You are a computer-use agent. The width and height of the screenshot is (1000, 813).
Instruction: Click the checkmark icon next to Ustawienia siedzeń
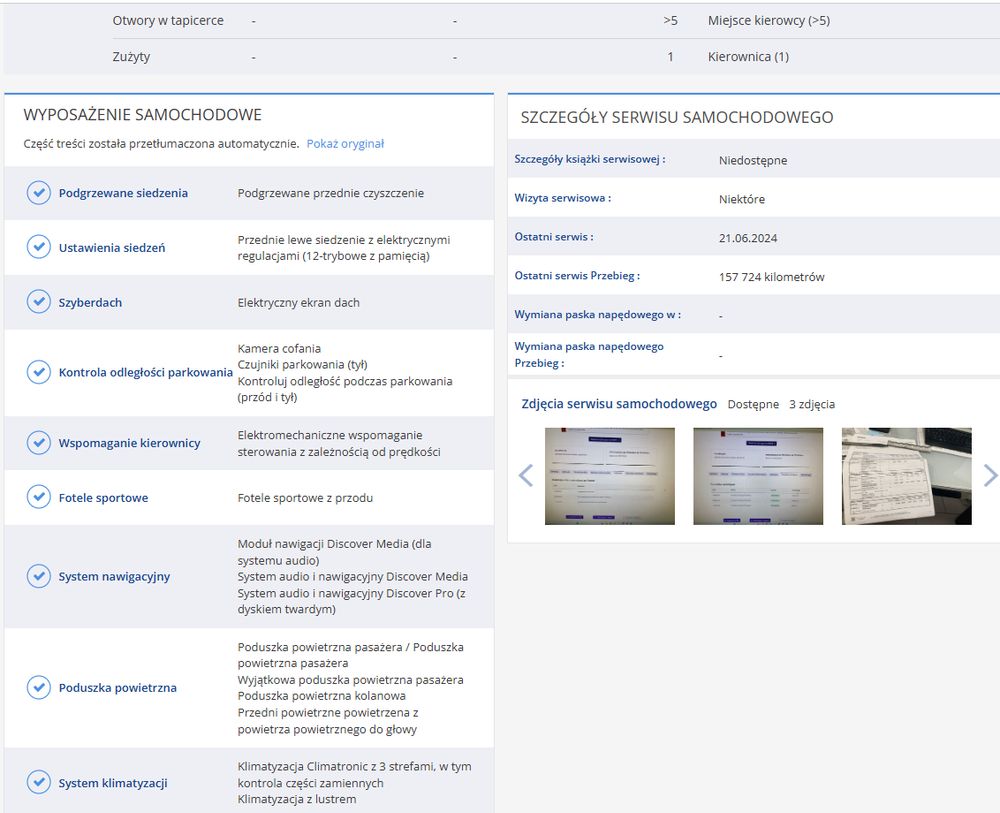[x=38, y=247]
